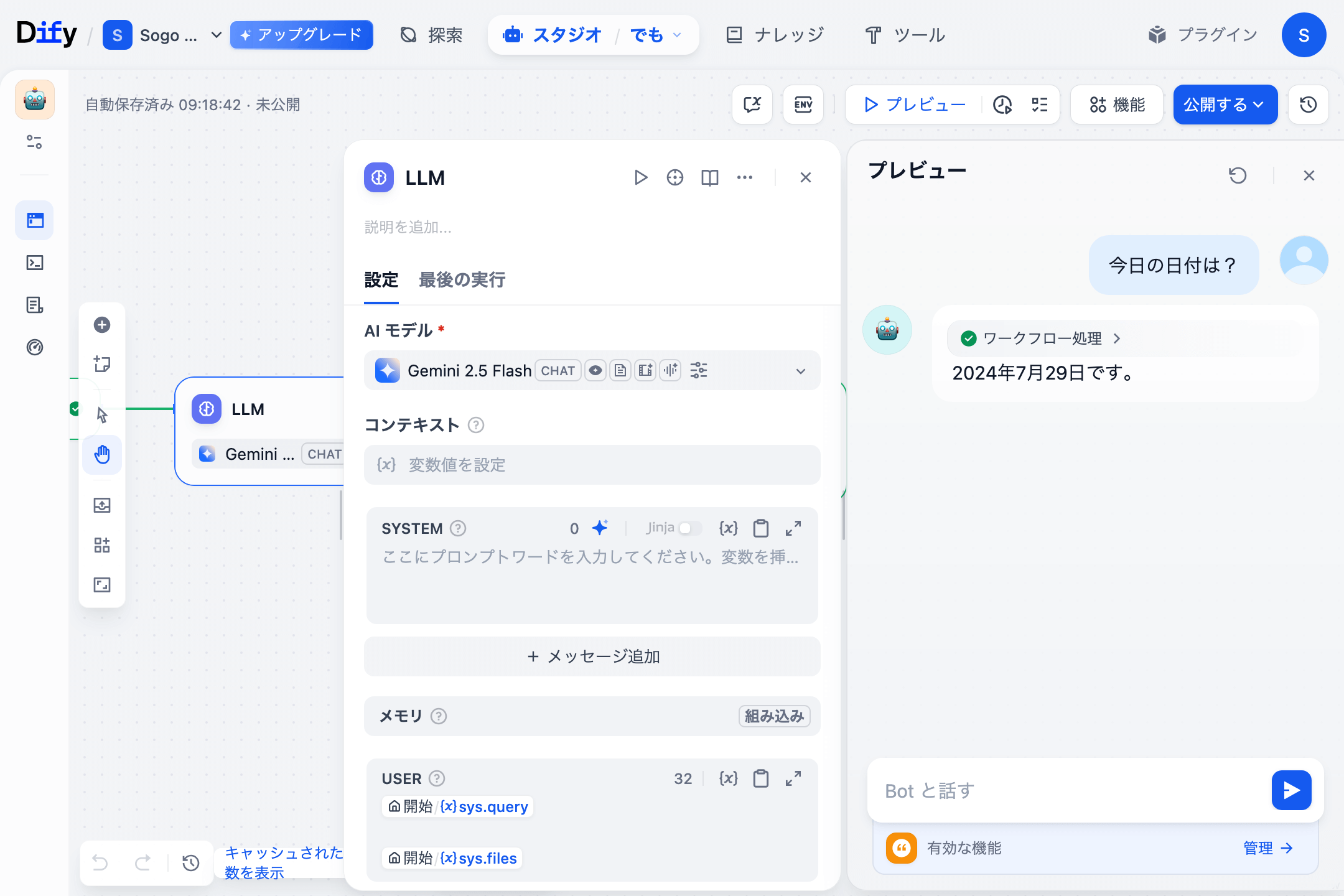The image size is (1344, 896).
Task: Copy the SYSTEM prompt via the clipboard icon
Action: pyautogui.click(x=760, y=528)
